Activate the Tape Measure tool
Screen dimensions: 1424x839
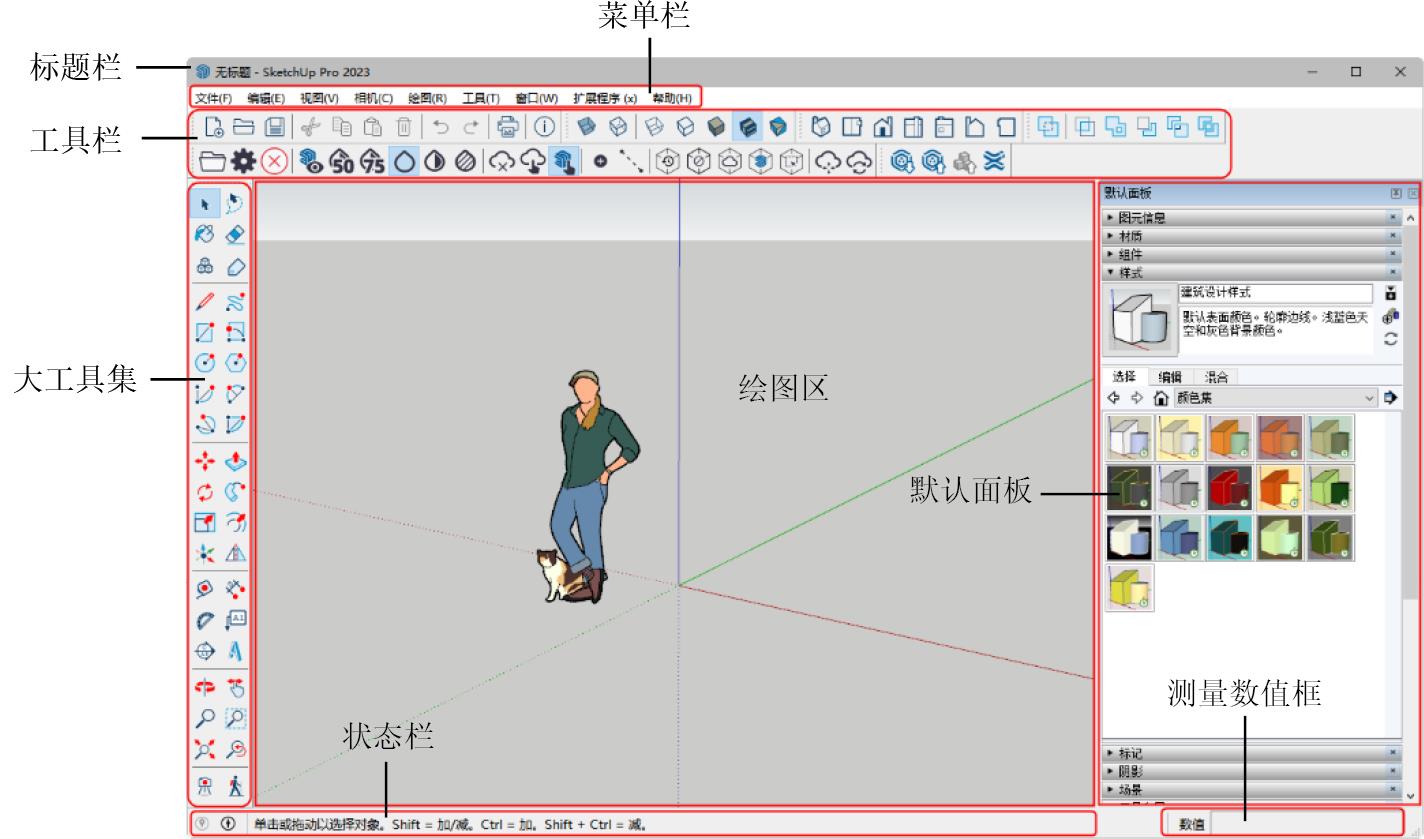click(x=204, y=588)
